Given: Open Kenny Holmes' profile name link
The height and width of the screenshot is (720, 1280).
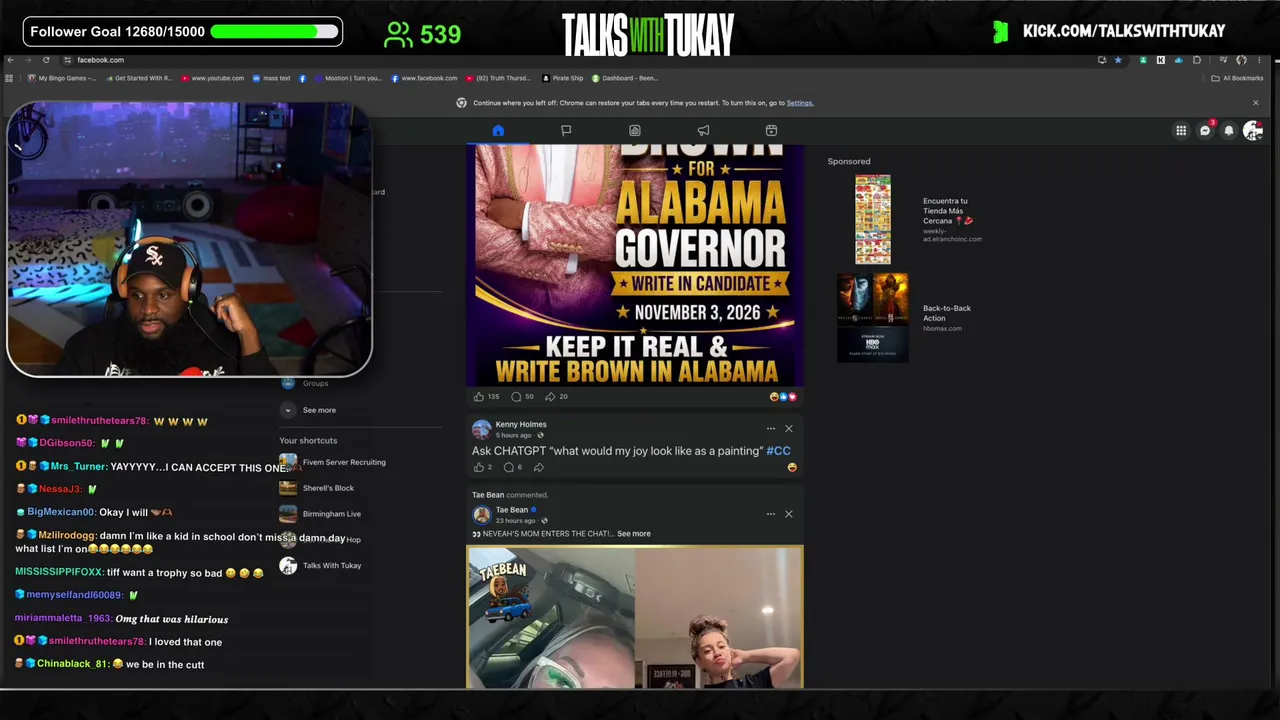Looking at the screenshot, I should pyautogui.click(x=521, y=424).
